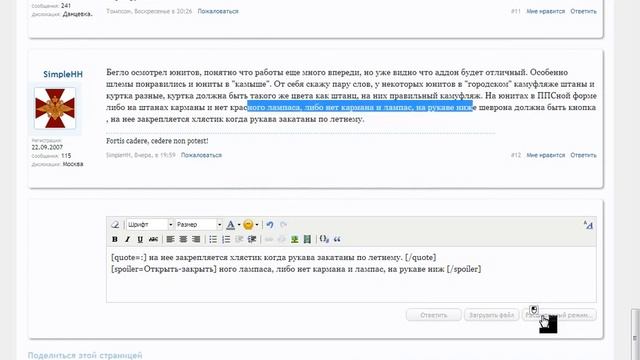Toggle italic formatting
640x360 pixels.
click(127, 239)
